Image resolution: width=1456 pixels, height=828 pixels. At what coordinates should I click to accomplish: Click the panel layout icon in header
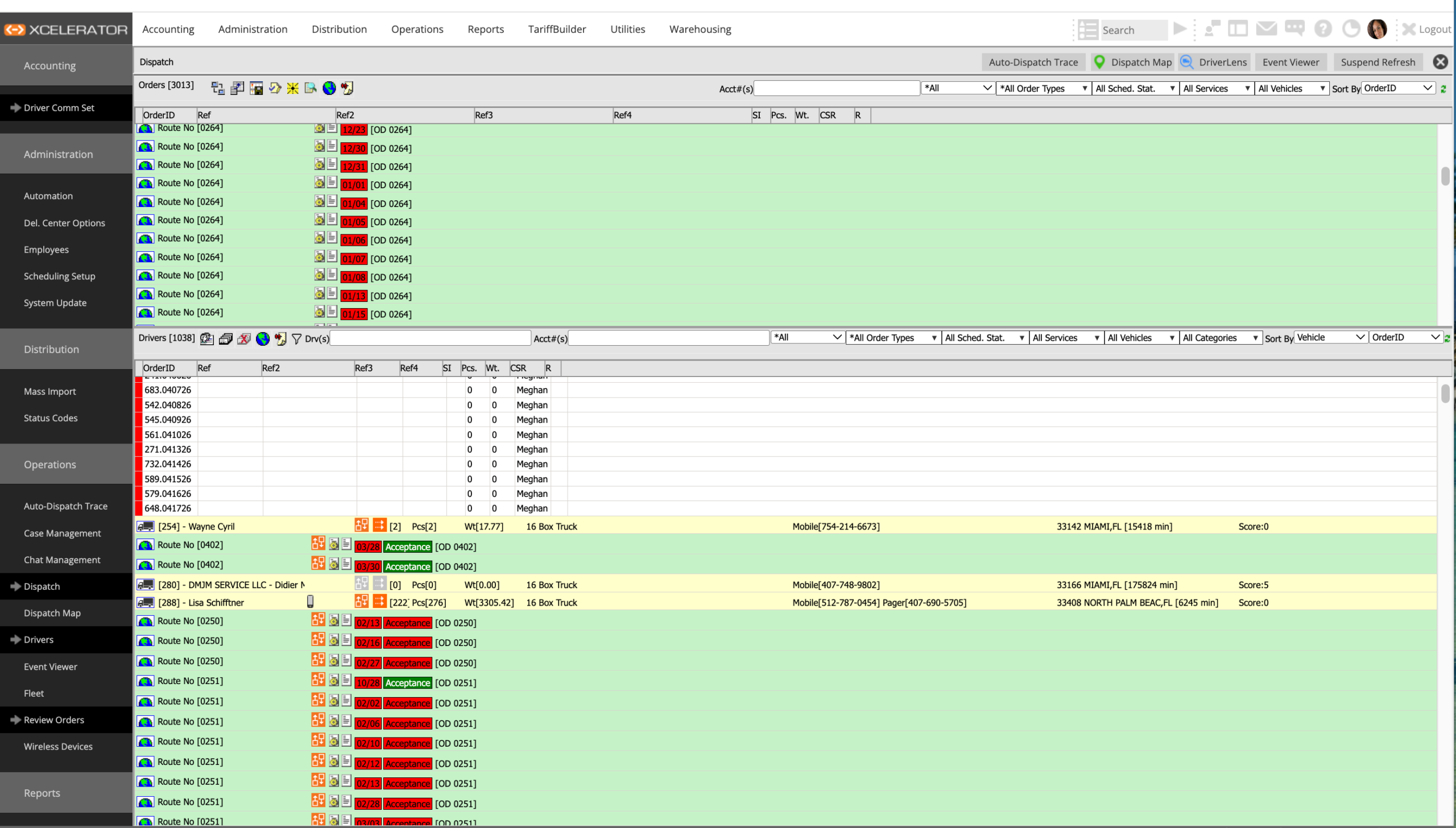(x=1238, y=28)
